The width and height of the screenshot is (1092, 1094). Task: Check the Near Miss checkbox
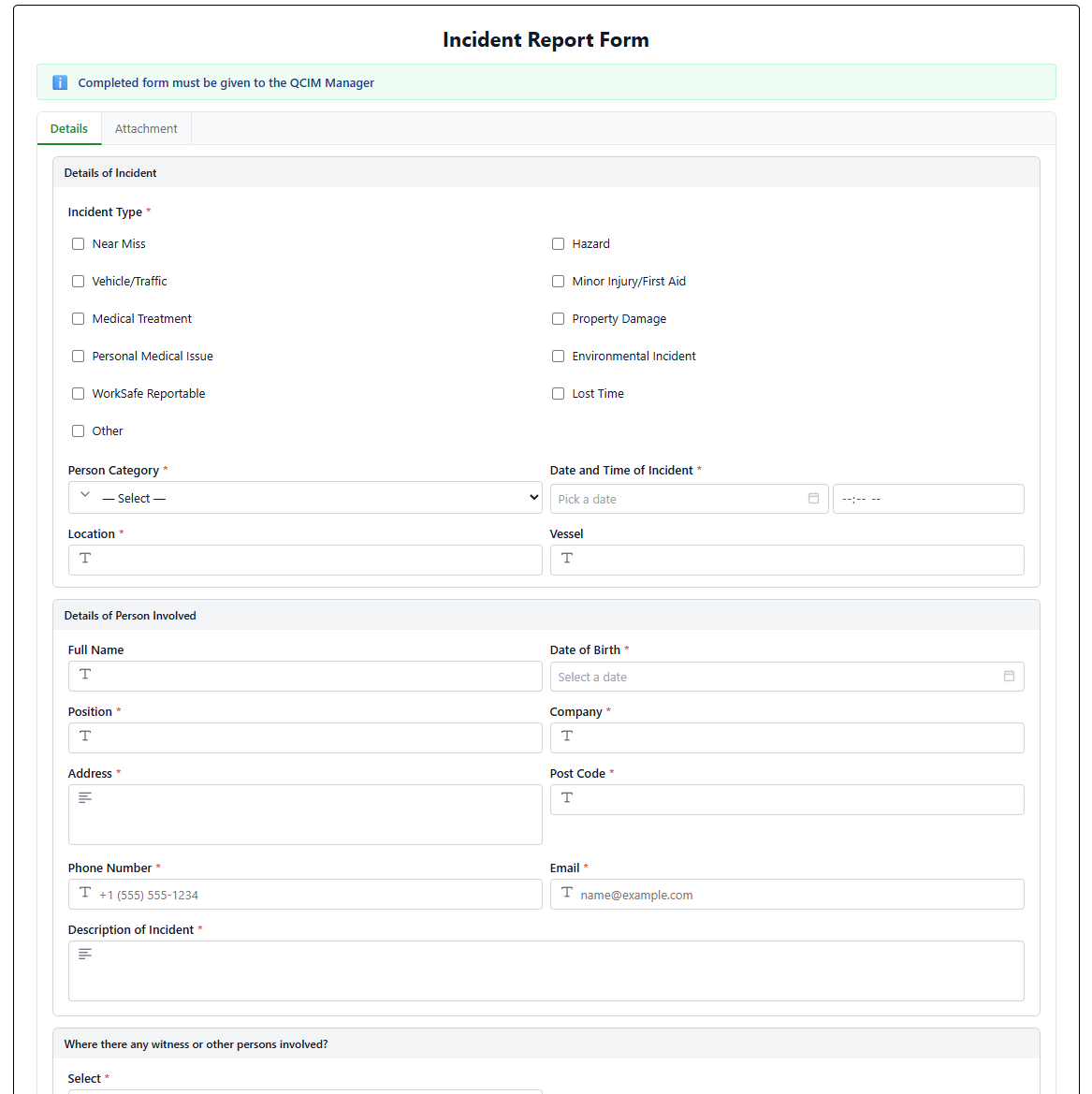coord(79,243)
